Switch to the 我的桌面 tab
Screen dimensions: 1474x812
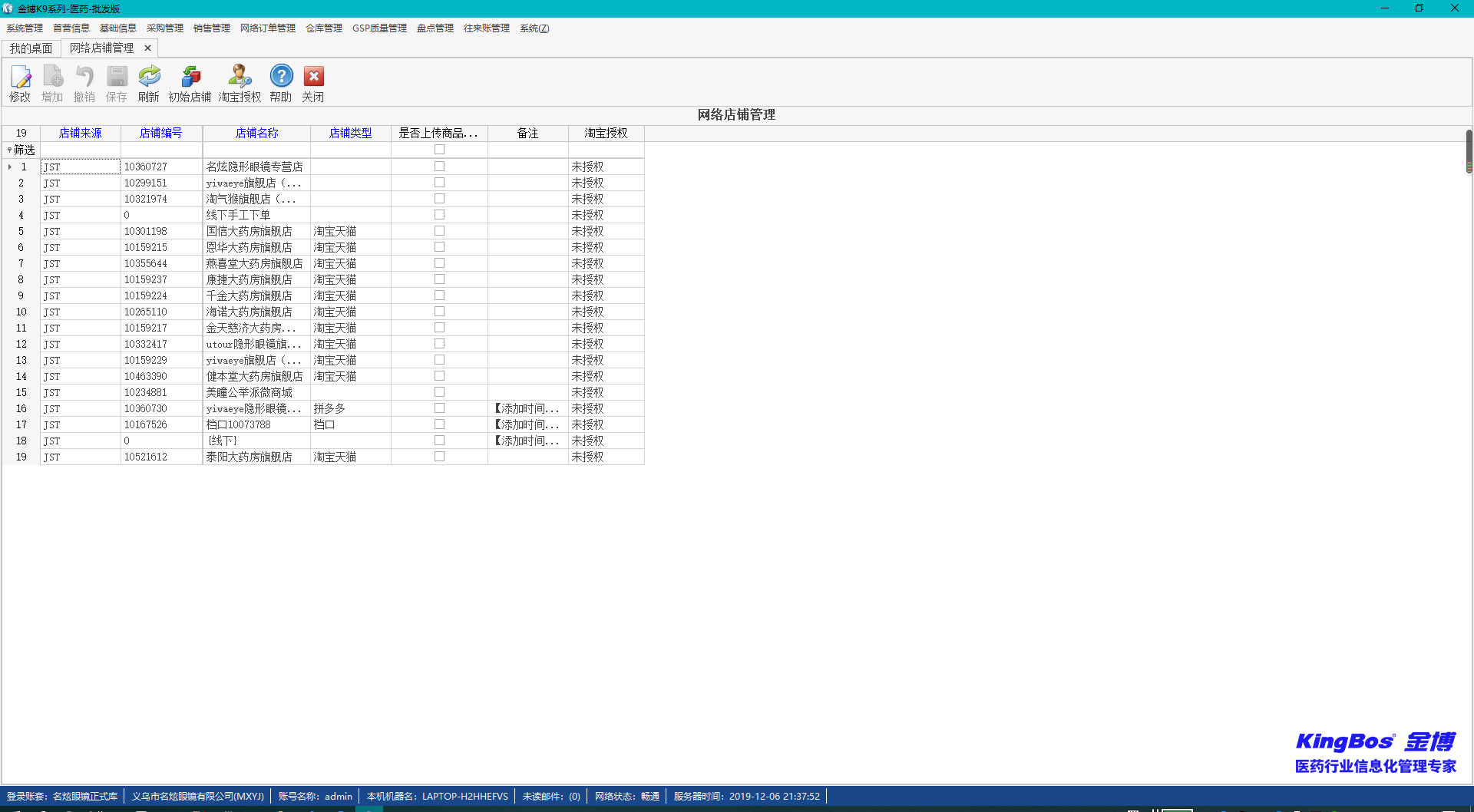pos(31,48)
